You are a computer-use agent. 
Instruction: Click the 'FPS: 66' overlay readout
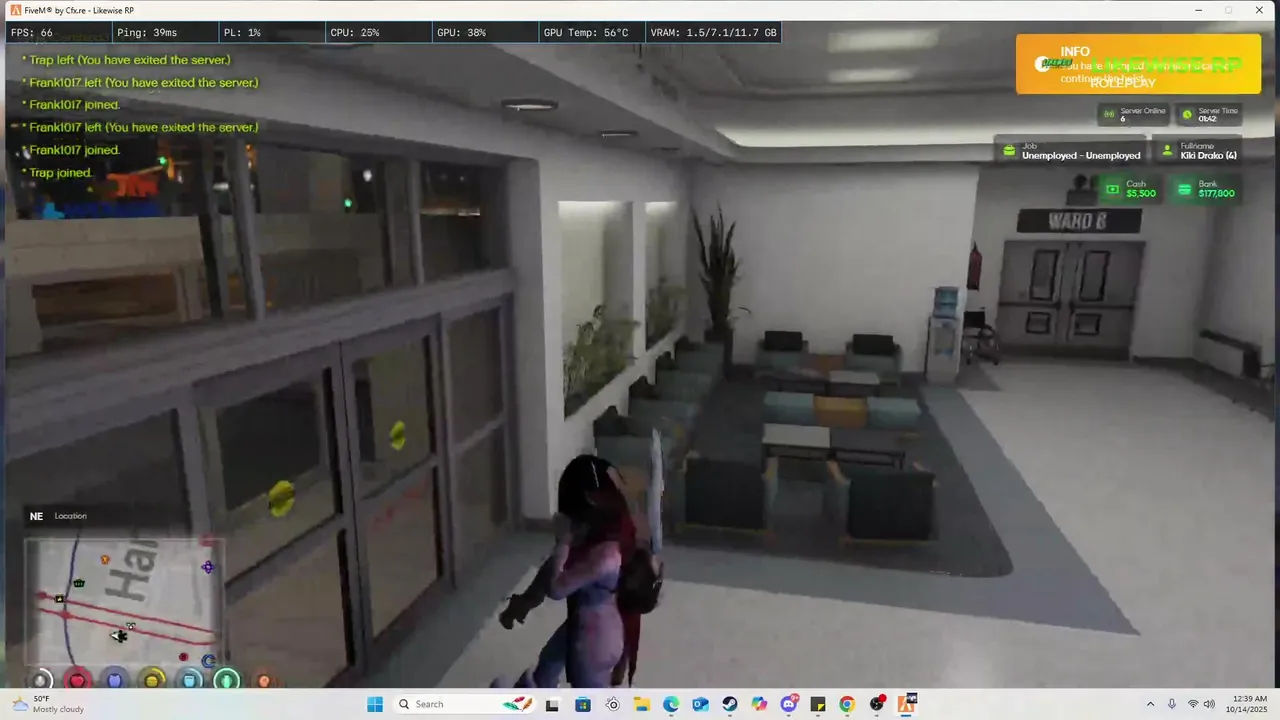(32, 33)
